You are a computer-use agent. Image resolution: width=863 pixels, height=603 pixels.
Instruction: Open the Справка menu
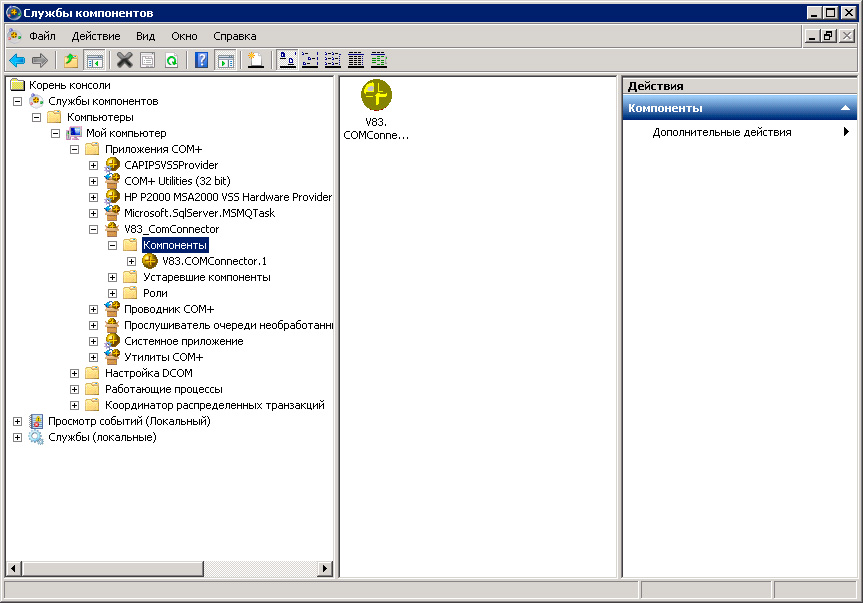coord(234,36)
